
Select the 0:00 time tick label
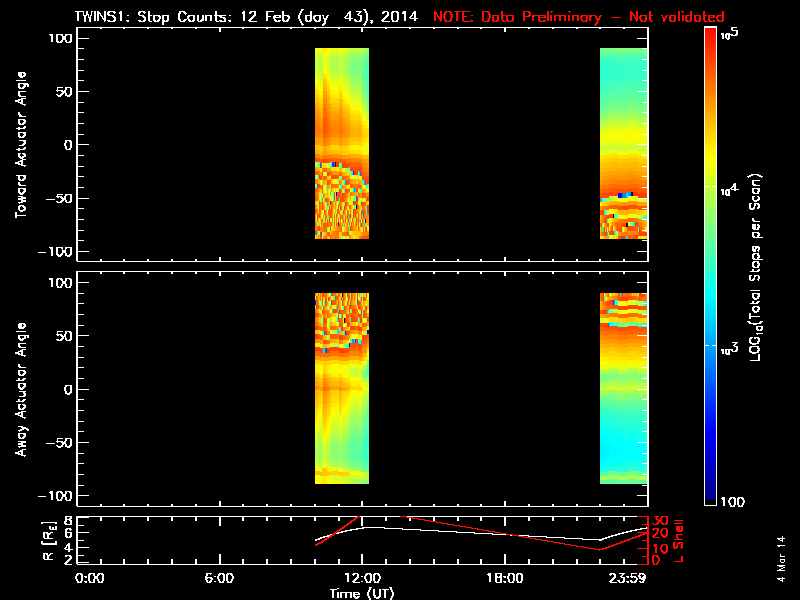click(89, 577)
